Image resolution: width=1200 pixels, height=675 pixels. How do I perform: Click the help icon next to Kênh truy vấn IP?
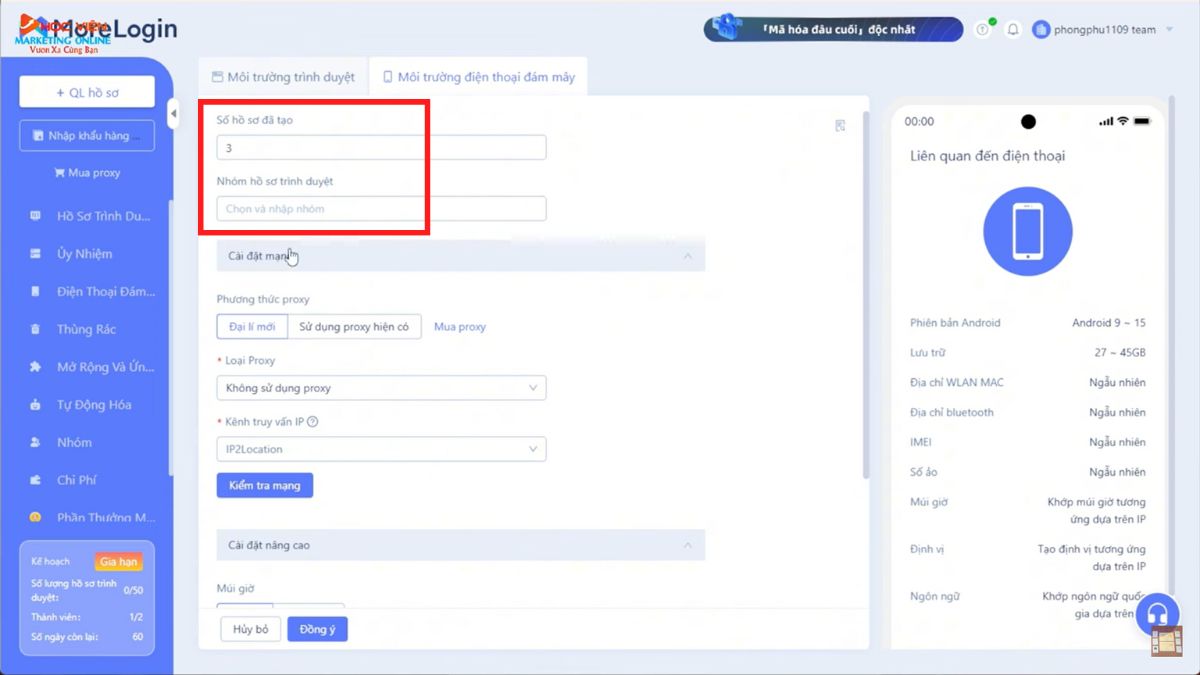click(313, 422)
